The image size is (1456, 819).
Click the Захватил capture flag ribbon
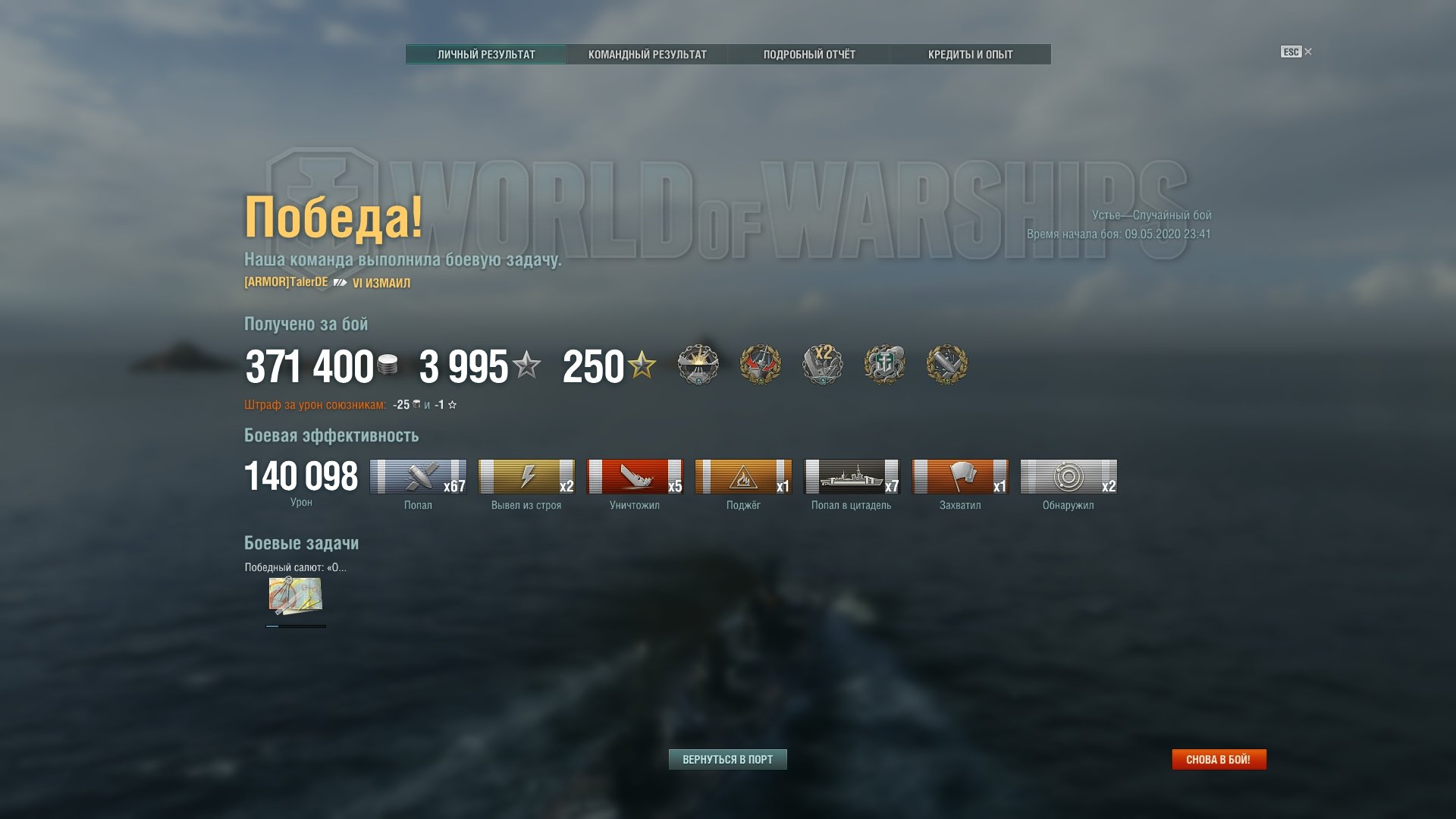click(x=960, y=477)
